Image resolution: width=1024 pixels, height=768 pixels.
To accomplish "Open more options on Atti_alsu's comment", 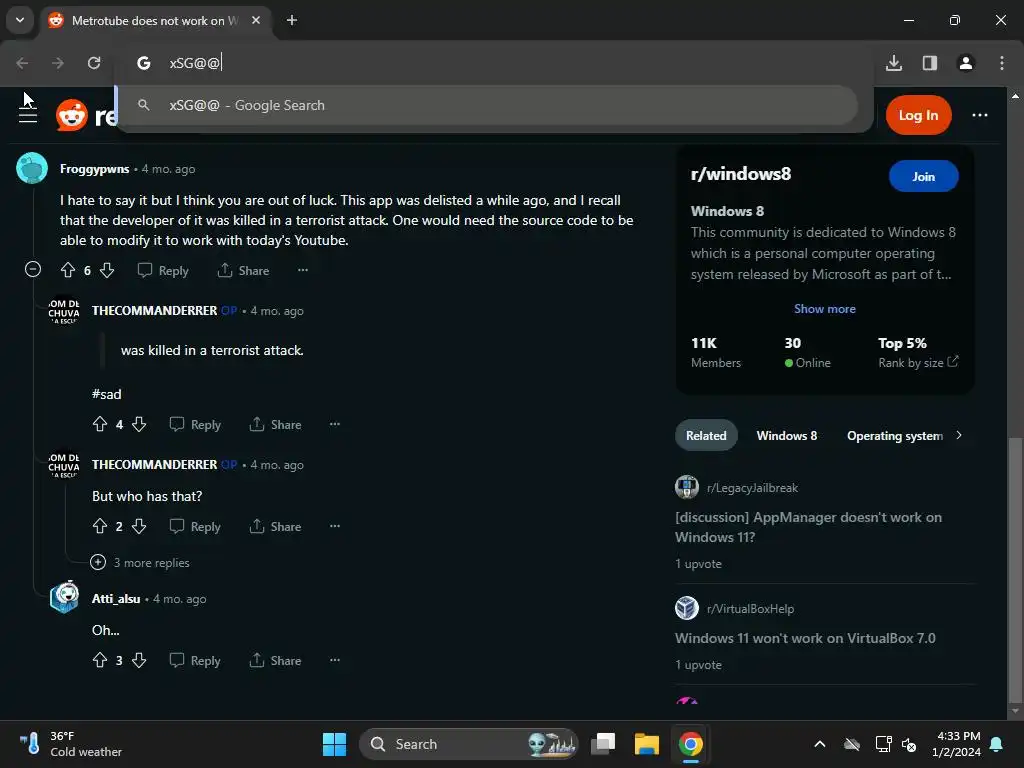I will [x=335, y=660].
